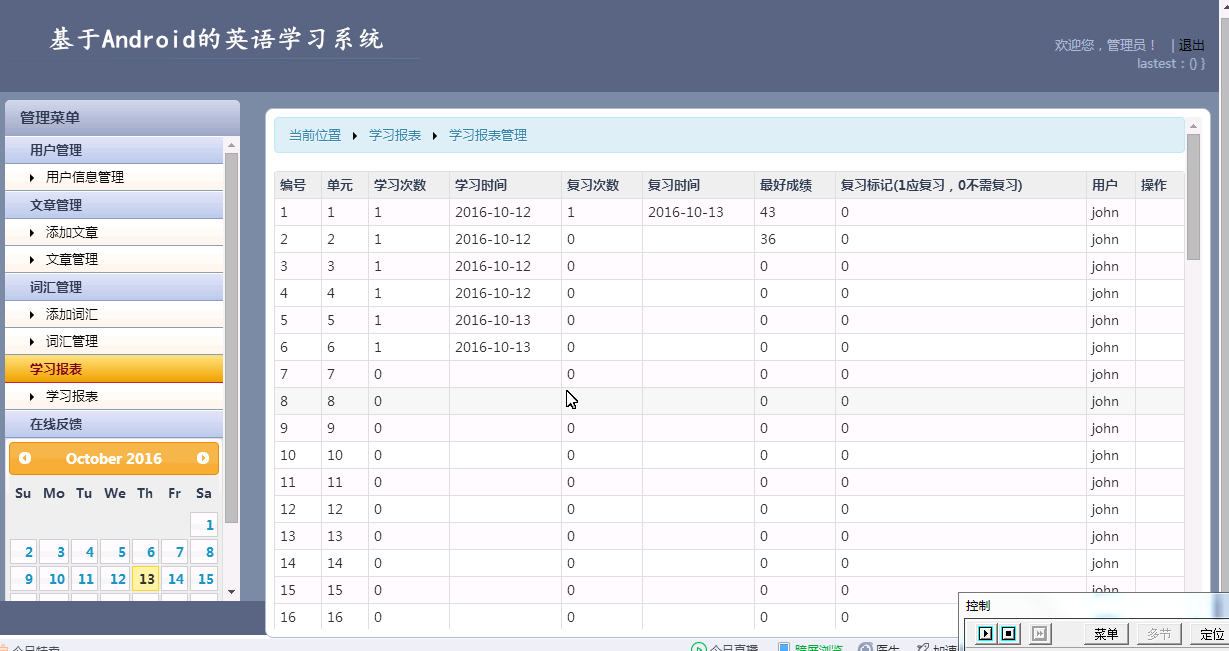
Task: Select October 10 in the calendar
Action: [x=53, y=578]
